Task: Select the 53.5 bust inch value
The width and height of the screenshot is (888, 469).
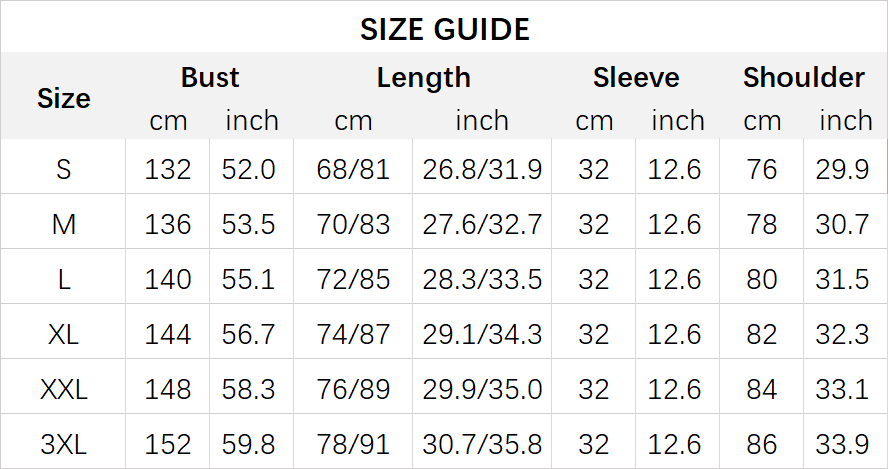Action: click(x=249, y=224)
